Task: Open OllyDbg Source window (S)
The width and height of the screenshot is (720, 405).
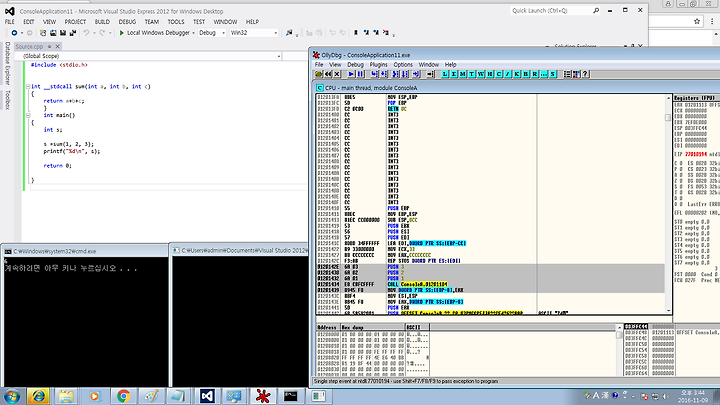Action: click(553, 74)
